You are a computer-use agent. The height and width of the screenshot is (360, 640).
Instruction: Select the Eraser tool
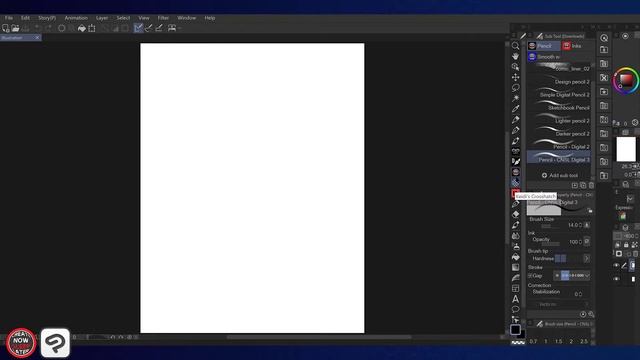tap(516, 214)
